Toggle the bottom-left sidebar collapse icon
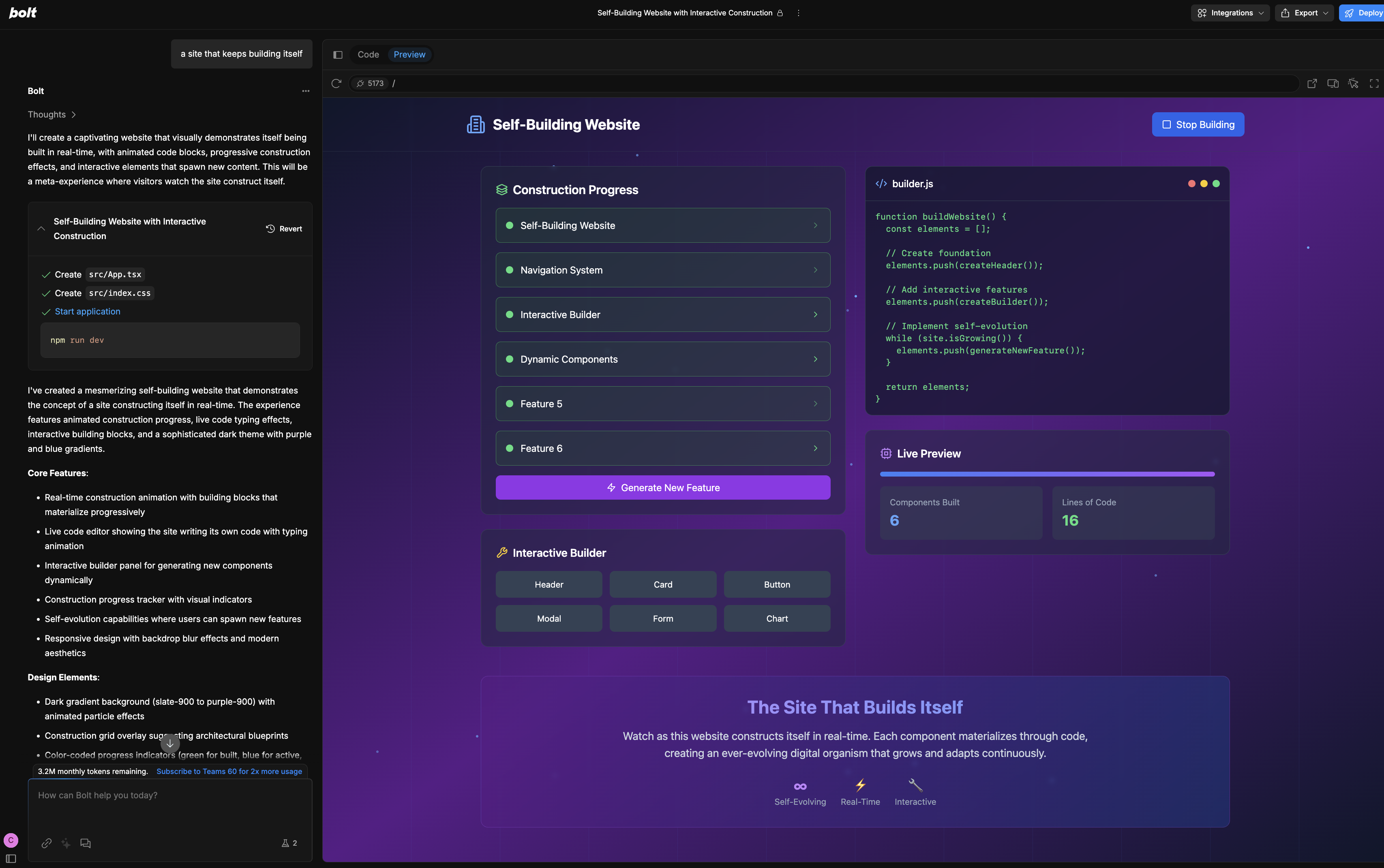Image resolution: width=1384 pixels, height=868 pixels. point(11,858)
